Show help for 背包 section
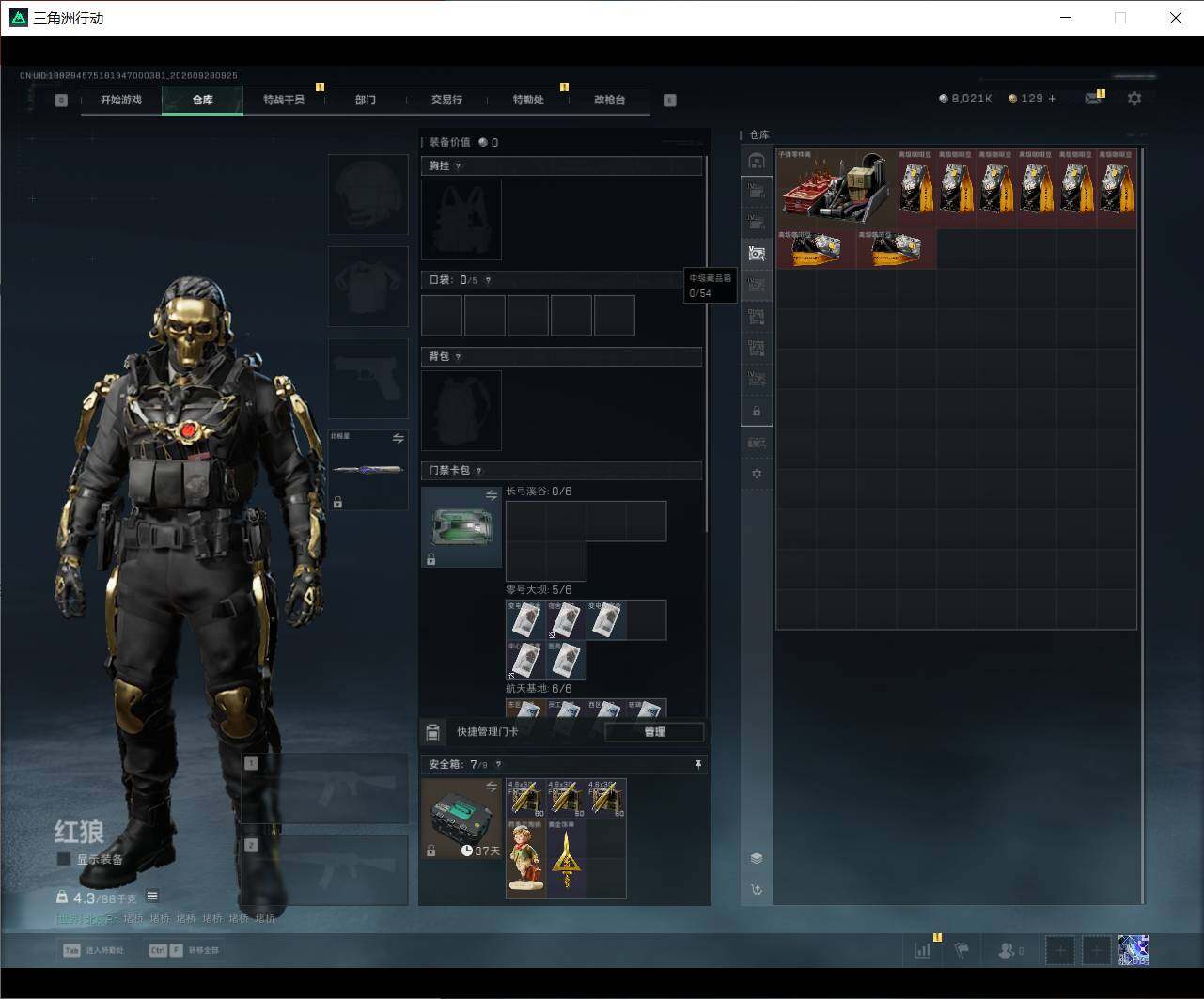1204x999 pixels. [459, 357]
